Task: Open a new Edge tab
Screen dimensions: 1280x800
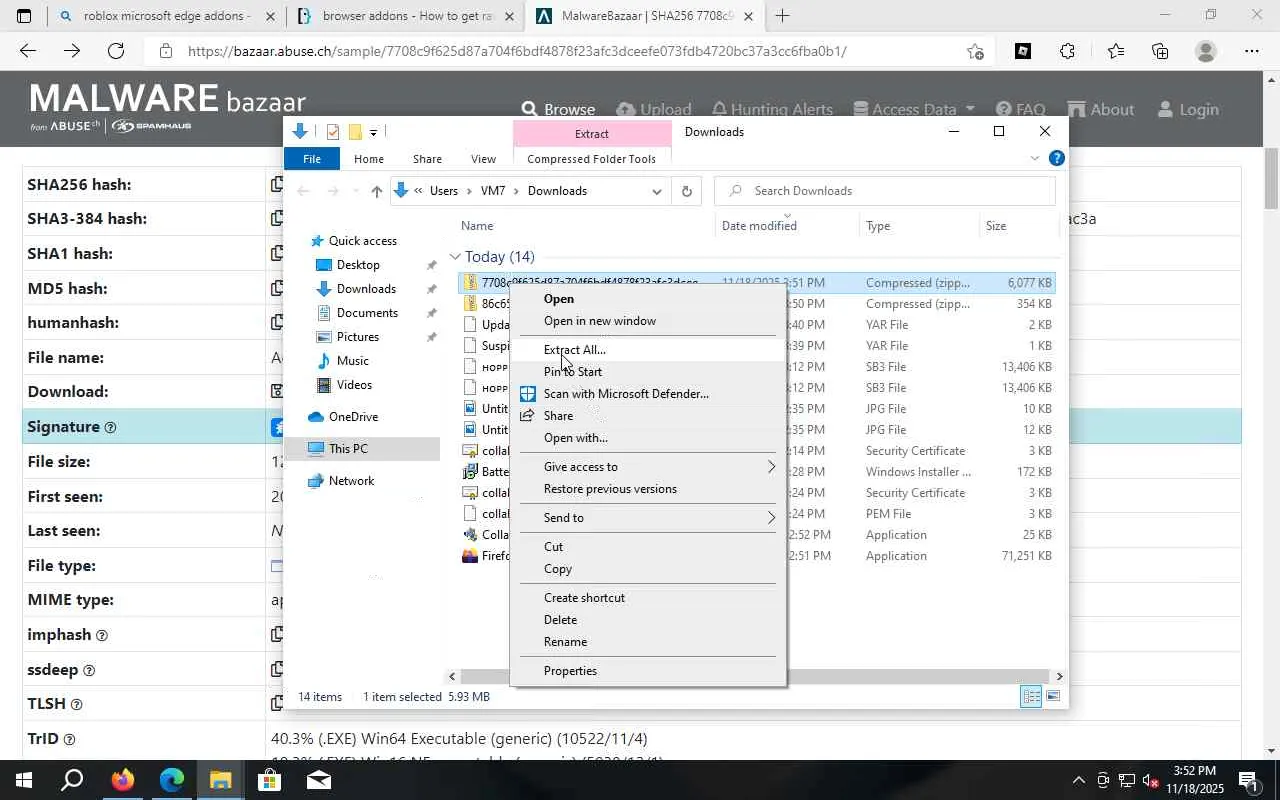Action: pyautogui.click(x=782, y=16)
